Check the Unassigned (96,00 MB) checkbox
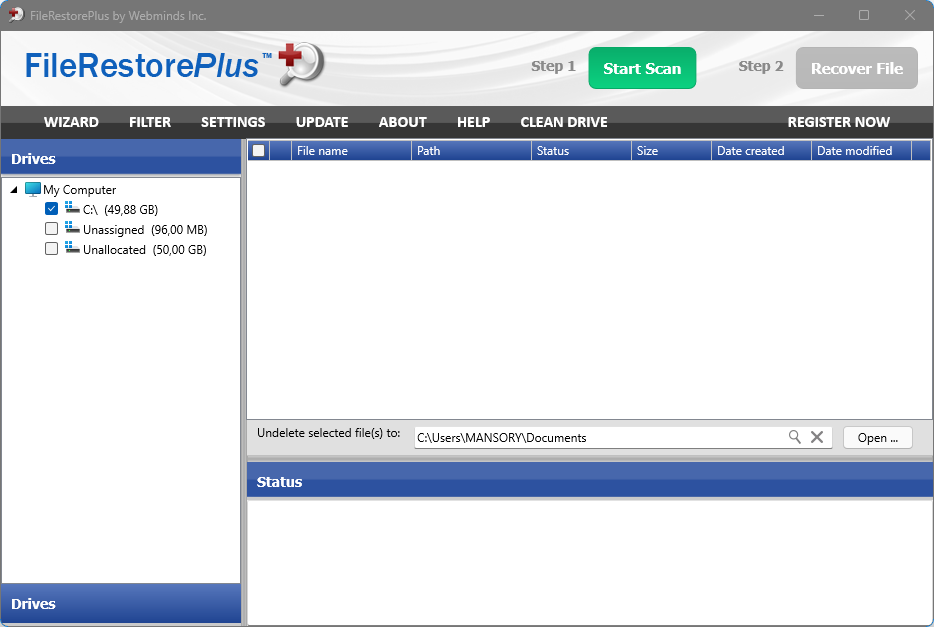This screenshot has width=934, height=627. pos(51,229)
